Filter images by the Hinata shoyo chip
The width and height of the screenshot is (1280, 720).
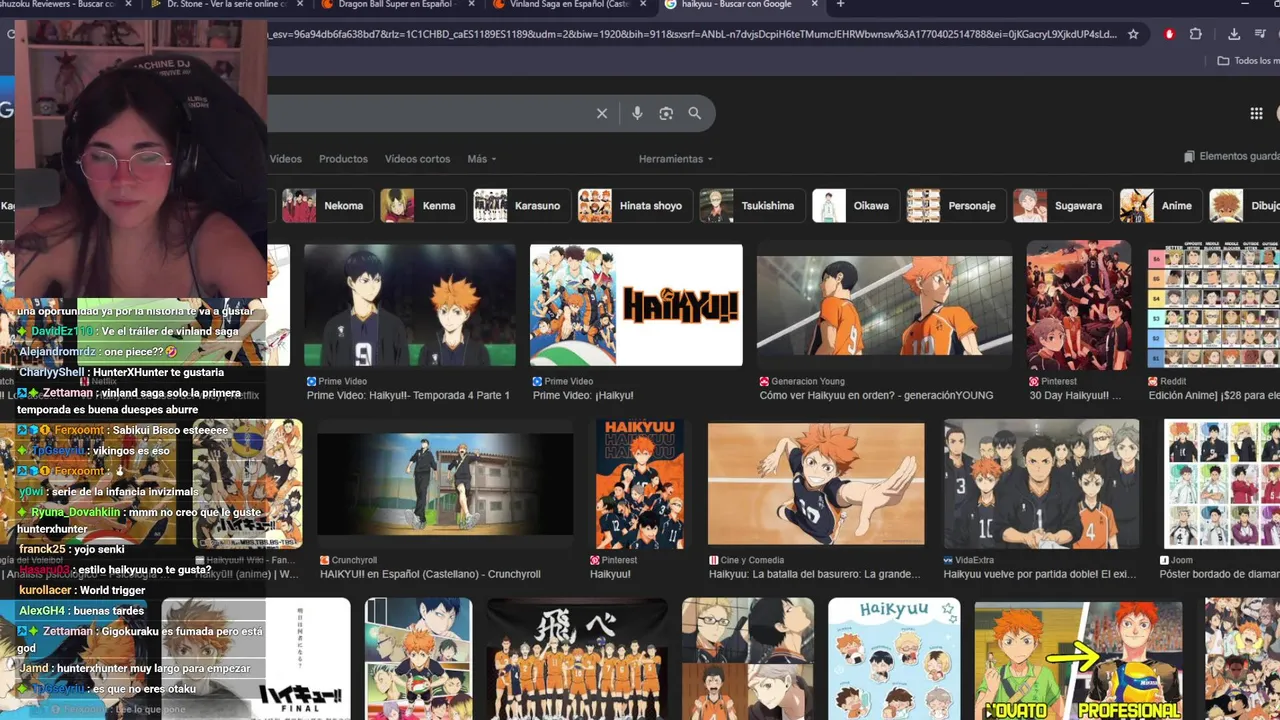(635, 206)
